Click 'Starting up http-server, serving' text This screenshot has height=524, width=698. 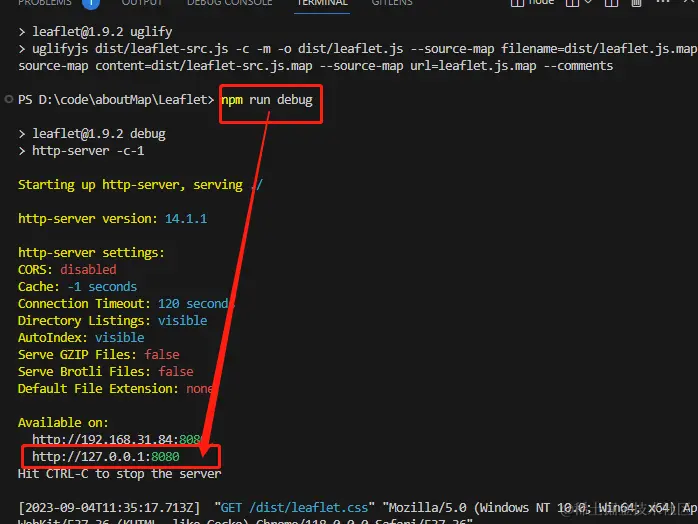click(x=130, y=185)
